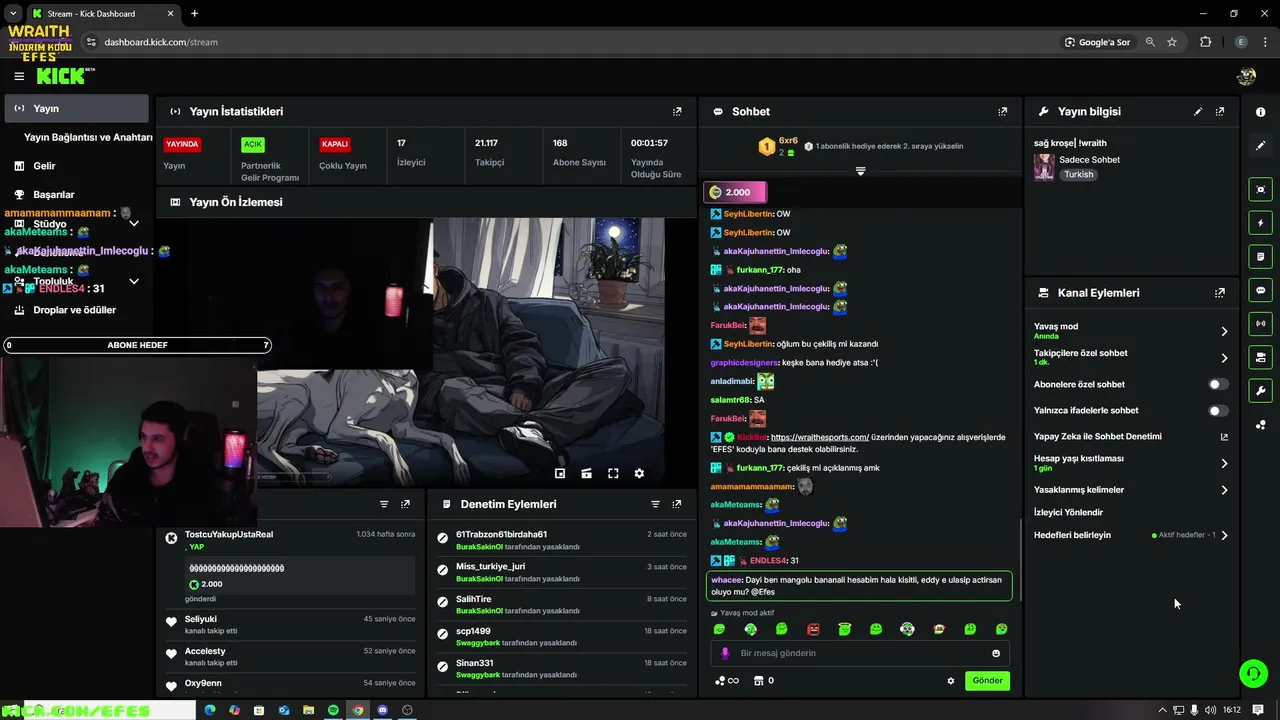Image resolution: width=1280 pixels, height=720 pixels.
Task: Expand Hesap yaşı kısıtlaması options
Action: point(1224,464)
